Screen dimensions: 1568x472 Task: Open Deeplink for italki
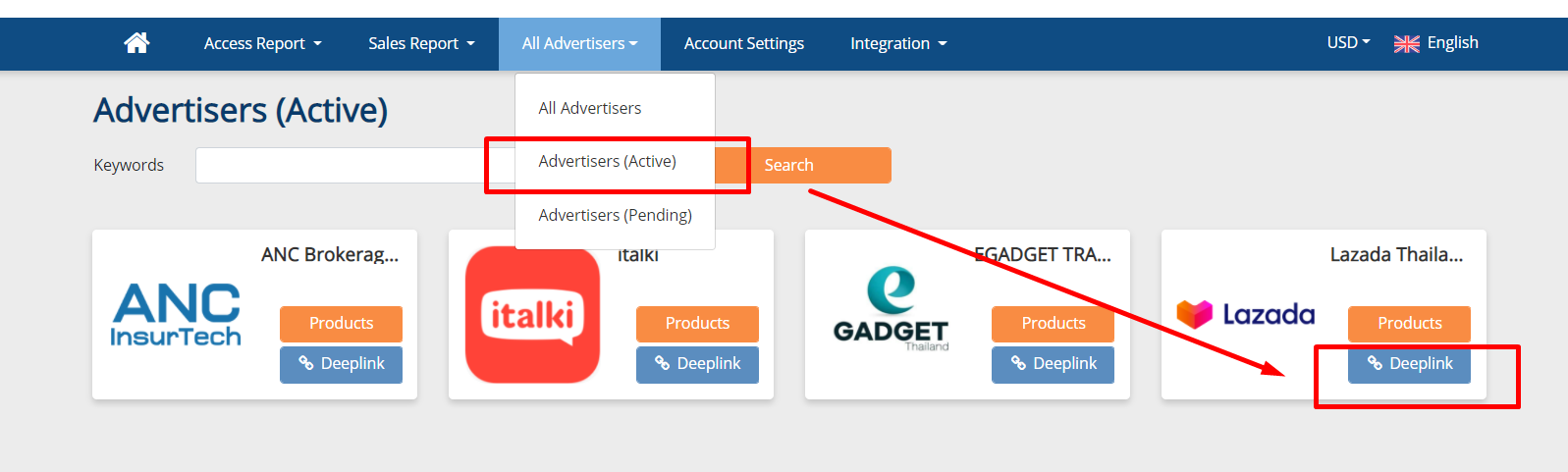pyautogui.click(x=697, y=364)
